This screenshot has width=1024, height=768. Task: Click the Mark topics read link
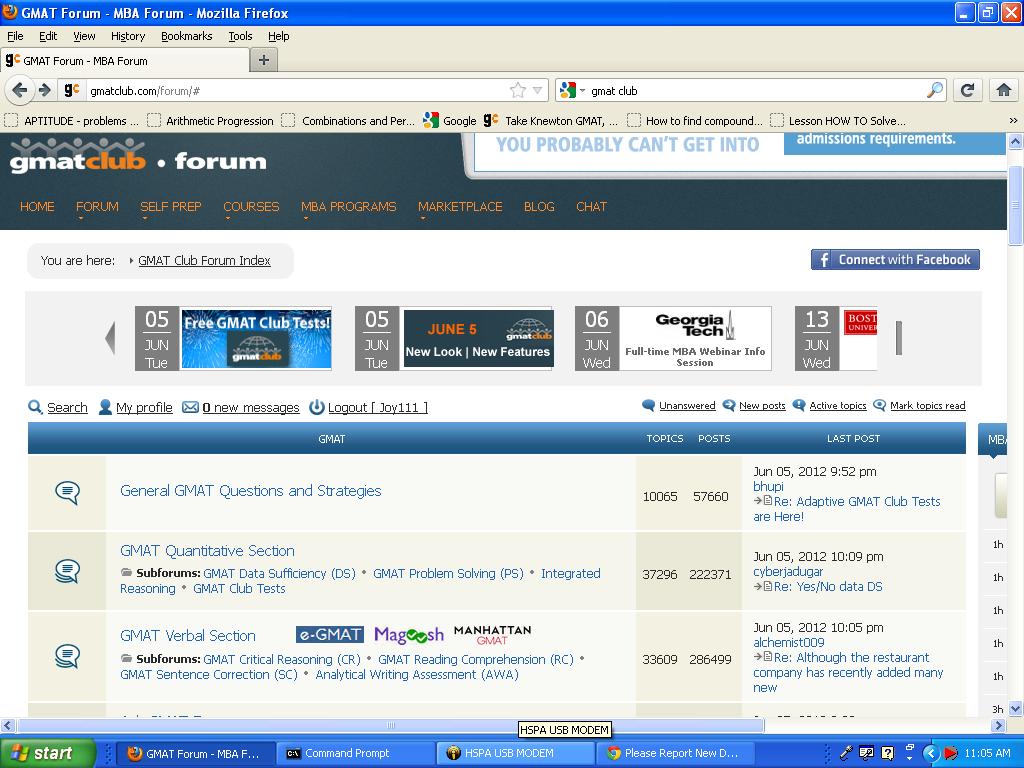(927, 406)
